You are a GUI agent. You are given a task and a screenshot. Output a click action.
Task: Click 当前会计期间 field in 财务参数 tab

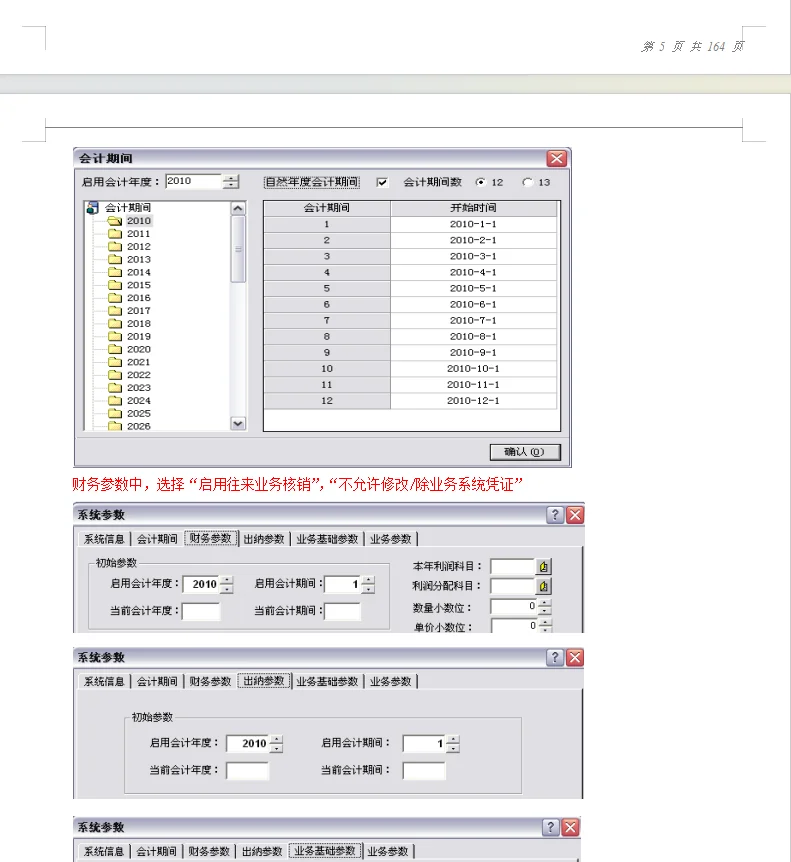tap(342, 611)
